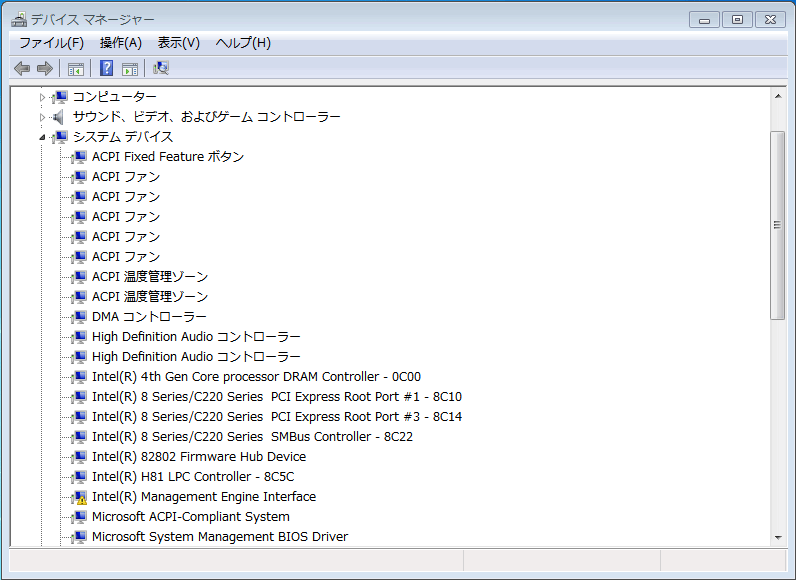Click the デバイス マネージャー title bar icon
This screenshot has height=580, width=796.
[x=19, y=19]
